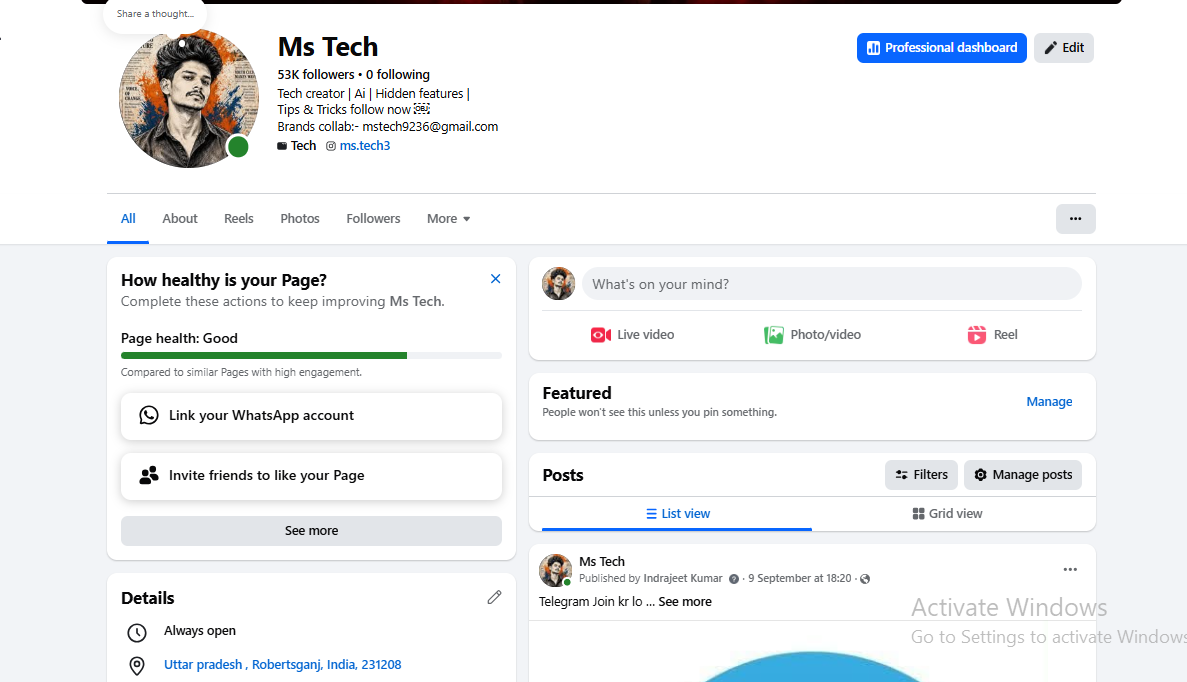Screen dimensions: 1187x682
Task: Click See more in Page health card
Action: pos(311,531)
